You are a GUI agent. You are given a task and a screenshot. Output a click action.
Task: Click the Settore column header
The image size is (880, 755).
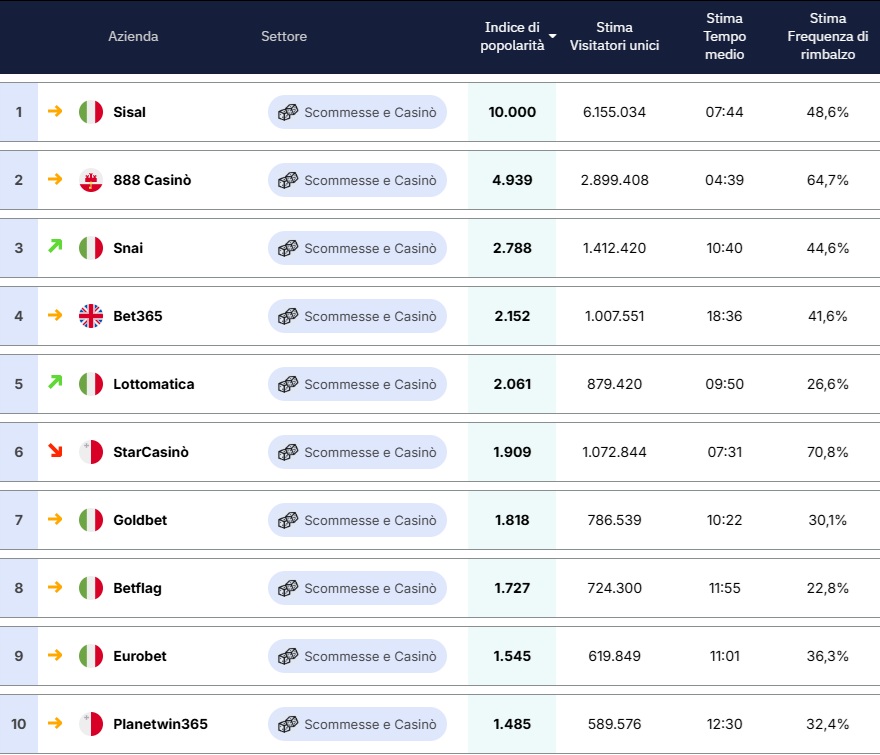(284, 36)
